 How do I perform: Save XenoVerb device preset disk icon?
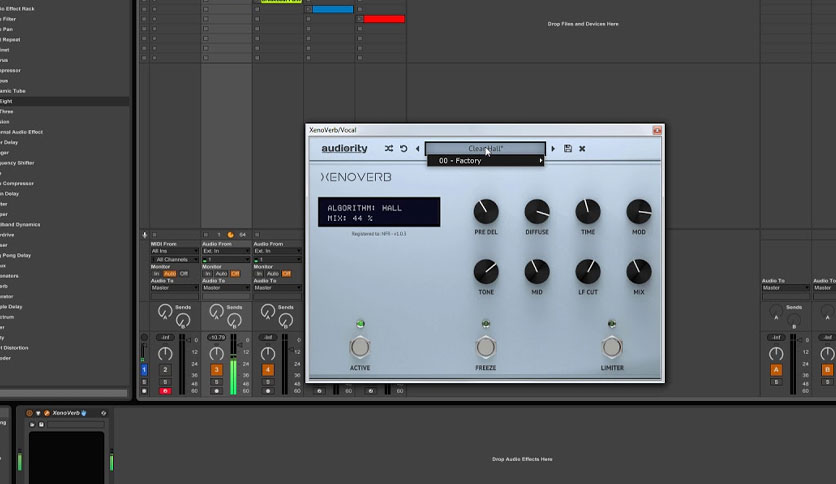coord(41,425)
